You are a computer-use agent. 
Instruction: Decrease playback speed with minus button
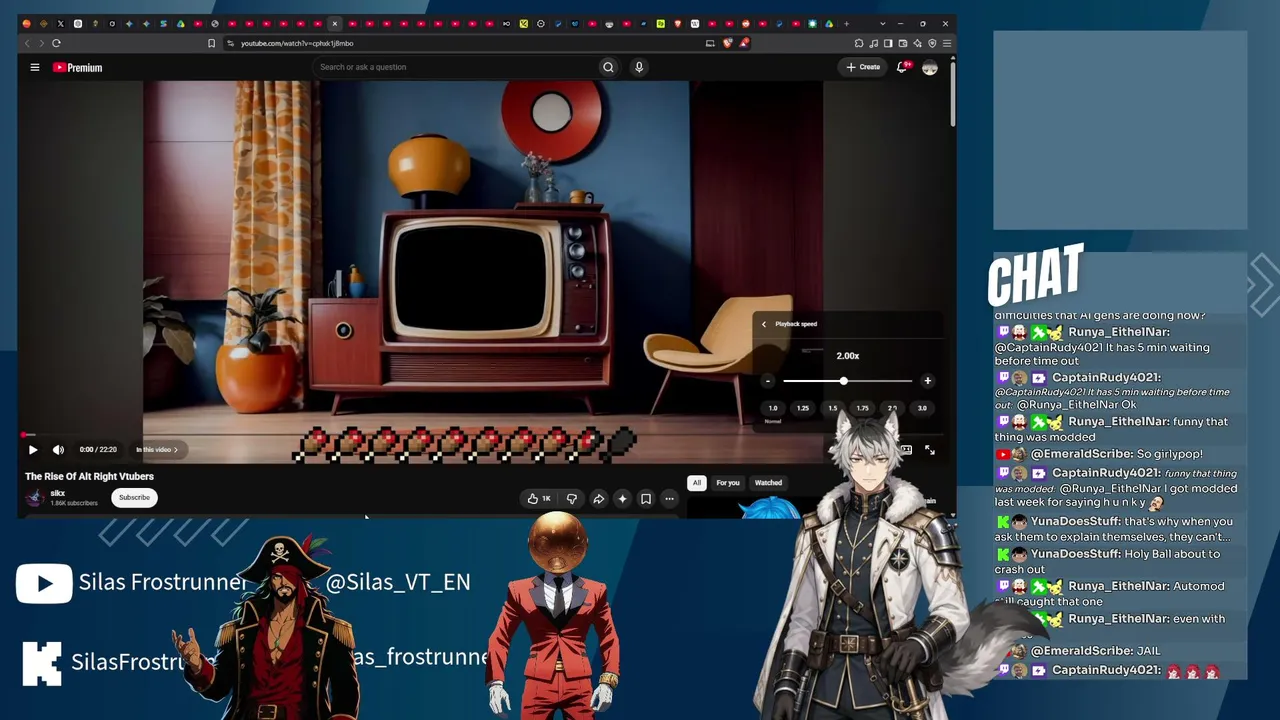pos(768,381)
